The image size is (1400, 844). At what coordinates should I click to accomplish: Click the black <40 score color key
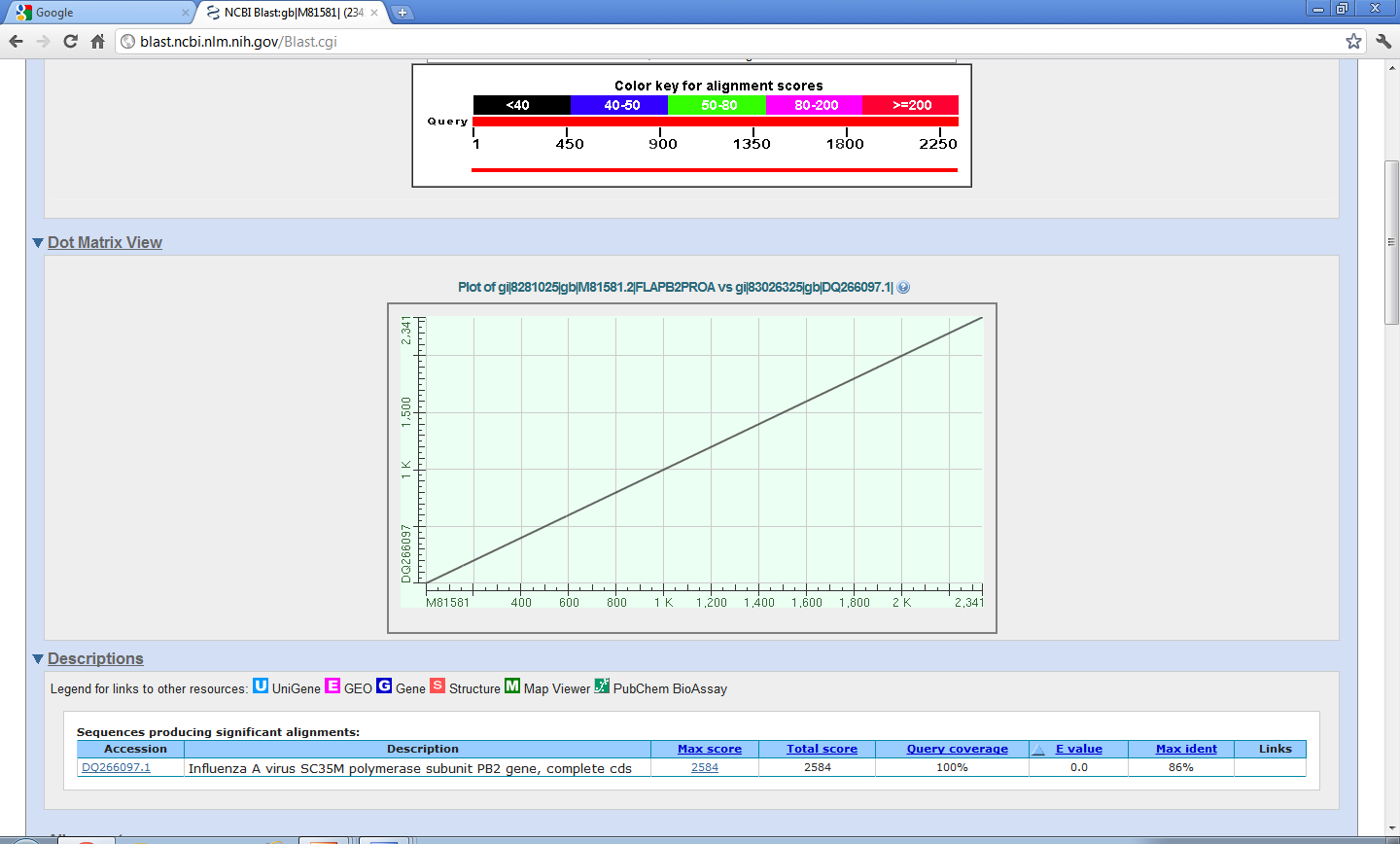click(x=521, y=105)
